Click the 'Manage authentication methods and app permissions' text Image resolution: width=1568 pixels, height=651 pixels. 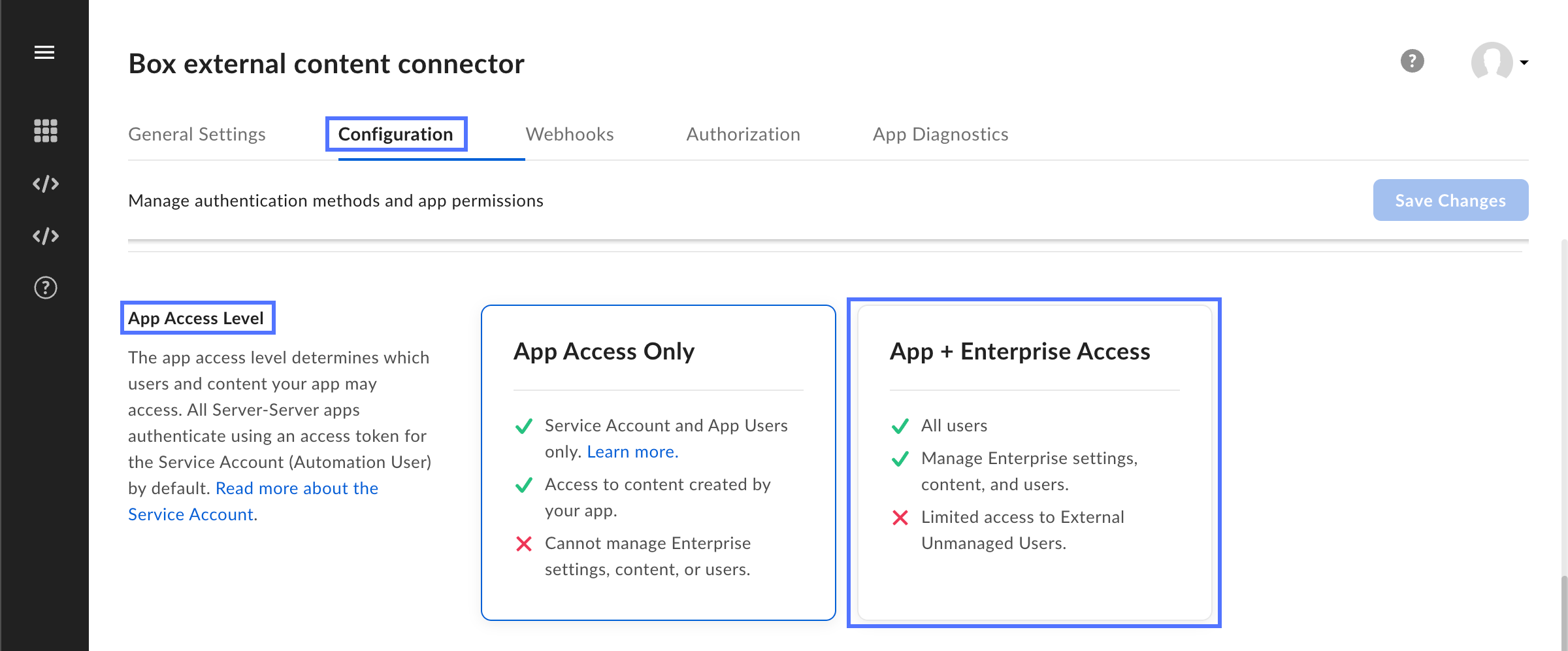point(336,201)
